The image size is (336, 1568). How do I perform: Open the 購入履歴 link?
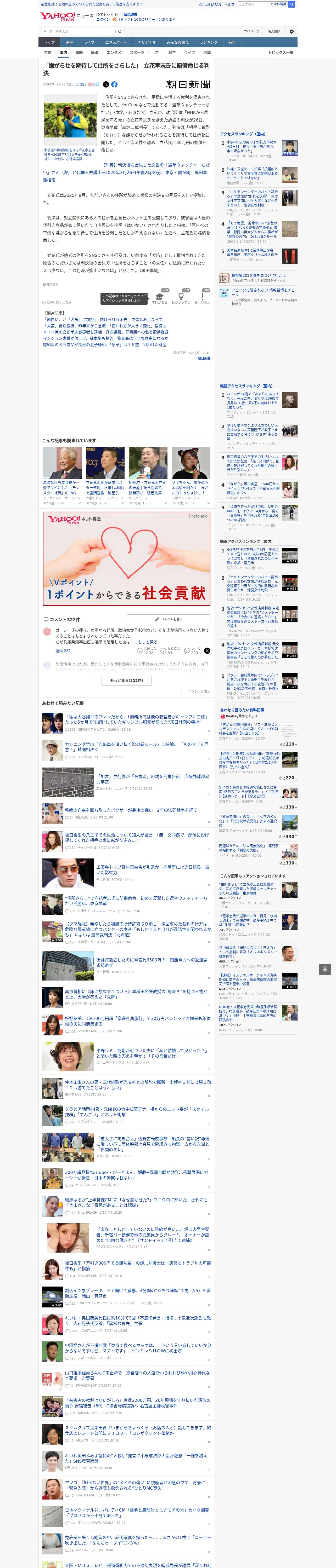pos(274,32)
